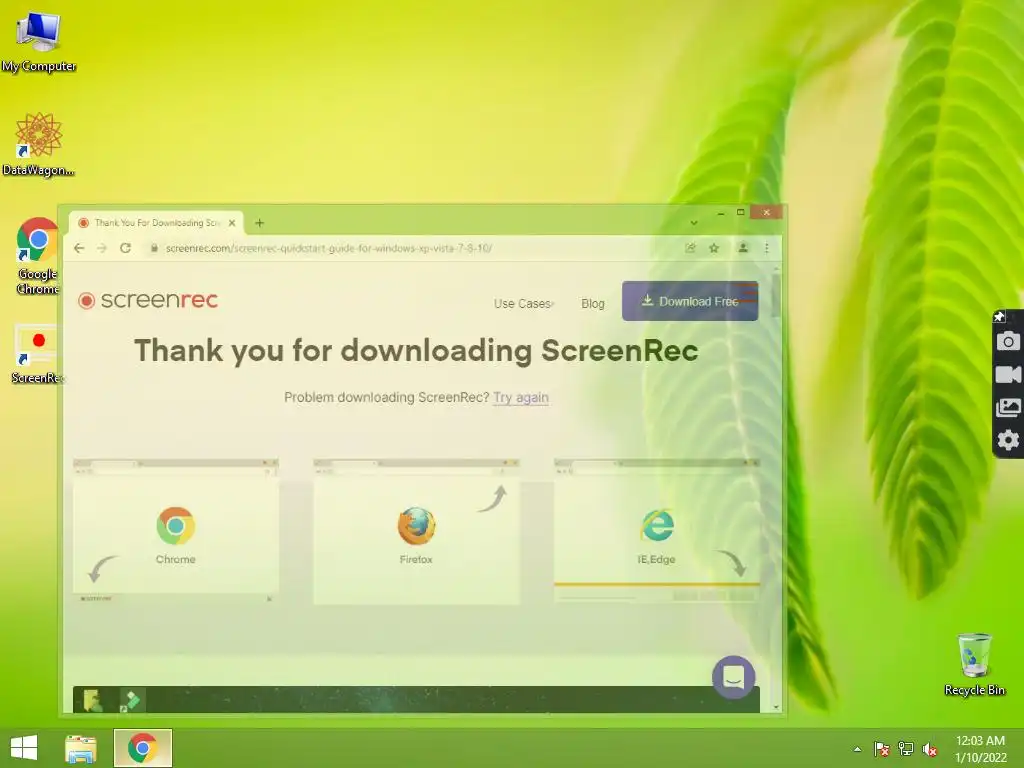The height and width of the screenshot is (768, 1024).
Task: Expand the Use Cases menu
Action: coord(524,304)
